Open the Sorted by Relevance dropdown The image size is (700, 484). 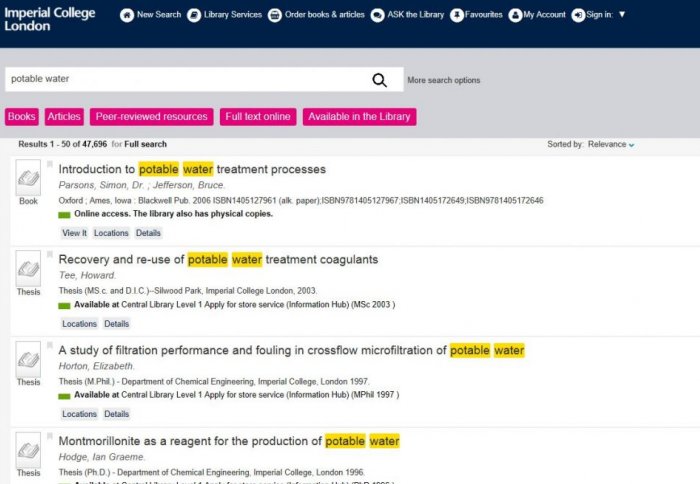[x=611, y=145]
